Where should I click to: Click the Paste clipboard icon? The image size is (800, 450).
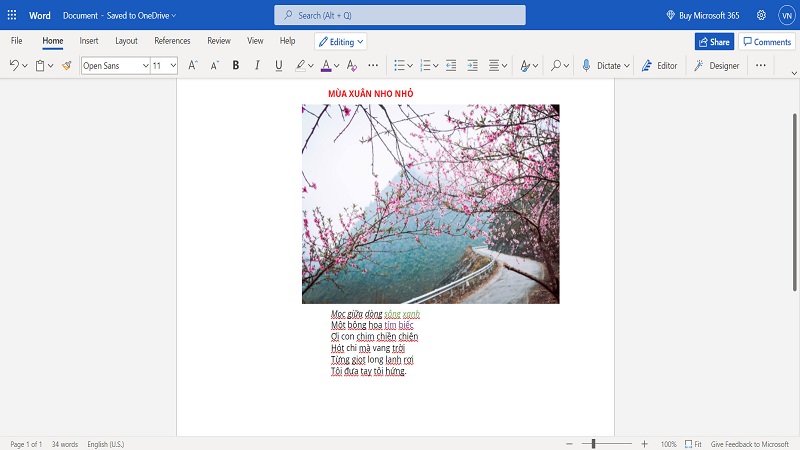[x=40, y=65]
